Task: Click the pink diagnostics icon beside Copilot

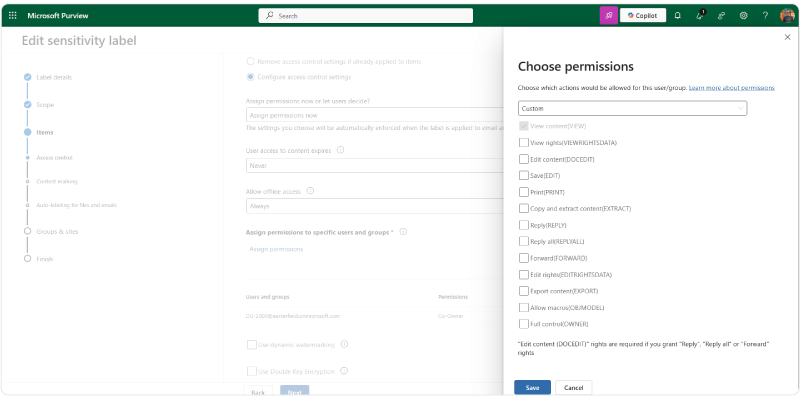Action: pos(608,16)
